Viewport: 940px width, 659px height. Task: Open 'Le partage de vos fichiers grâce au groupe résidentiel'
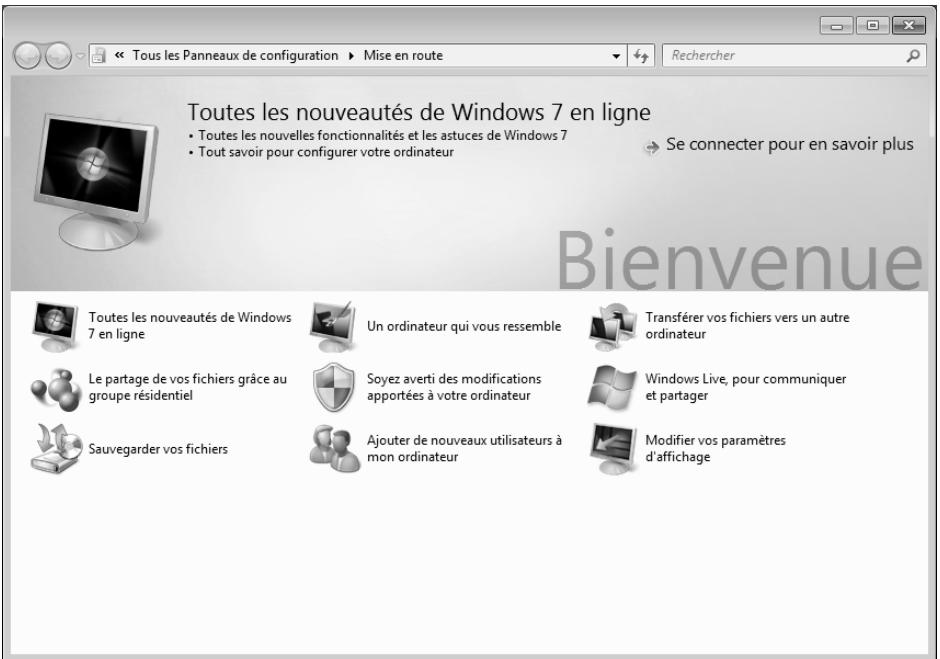[x=188, y=387]
